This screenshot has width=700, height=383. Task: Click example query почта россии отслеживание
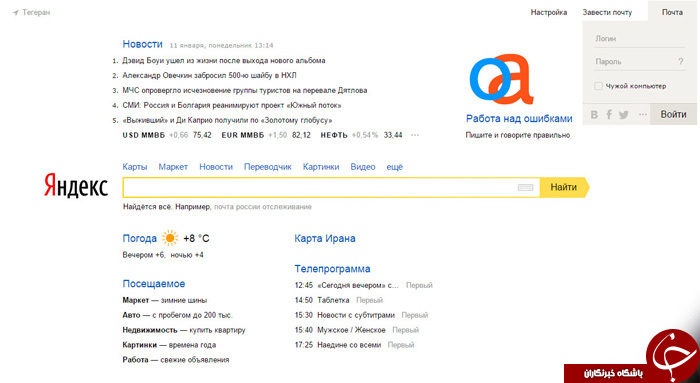tap(262, 207)
